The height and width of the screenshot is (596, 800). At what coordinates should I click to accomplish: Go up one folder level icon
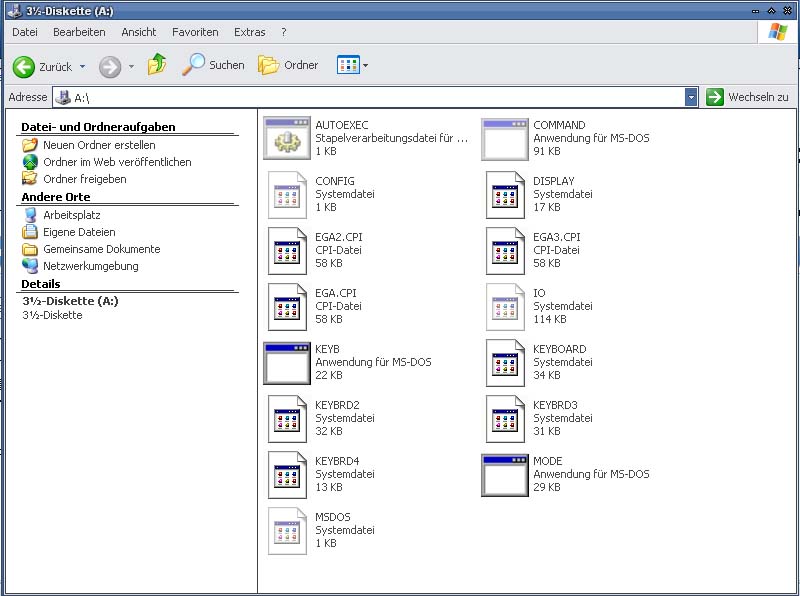157,65
